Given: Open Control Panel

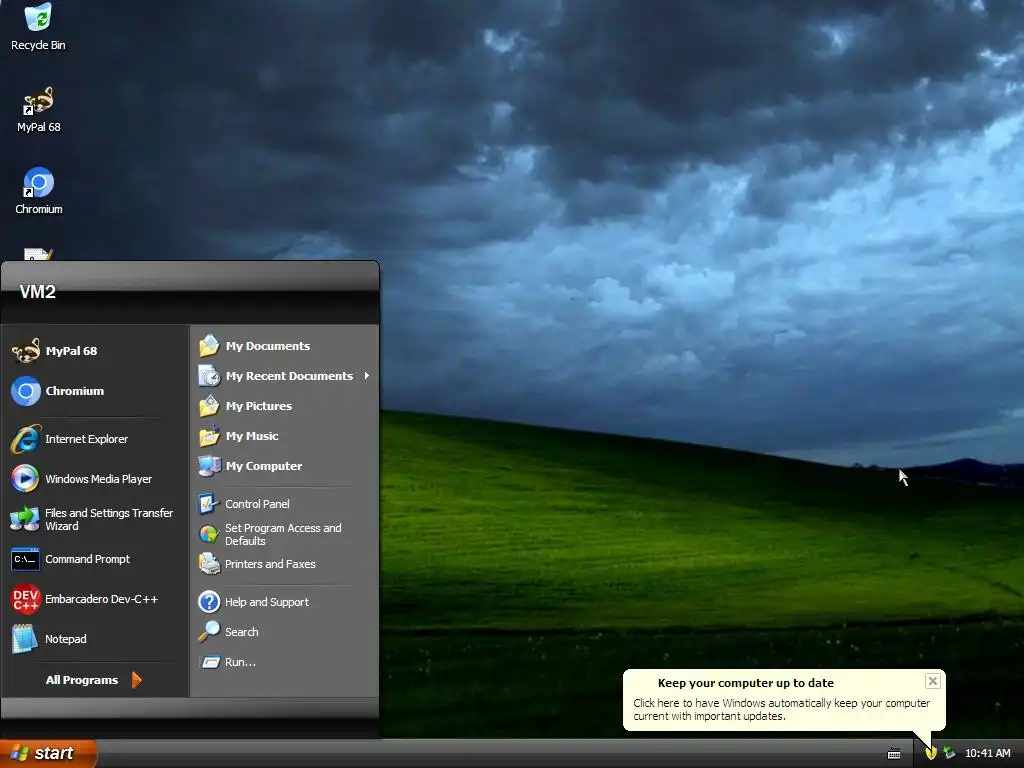Looking at the screenshot, I should [284, 504].
